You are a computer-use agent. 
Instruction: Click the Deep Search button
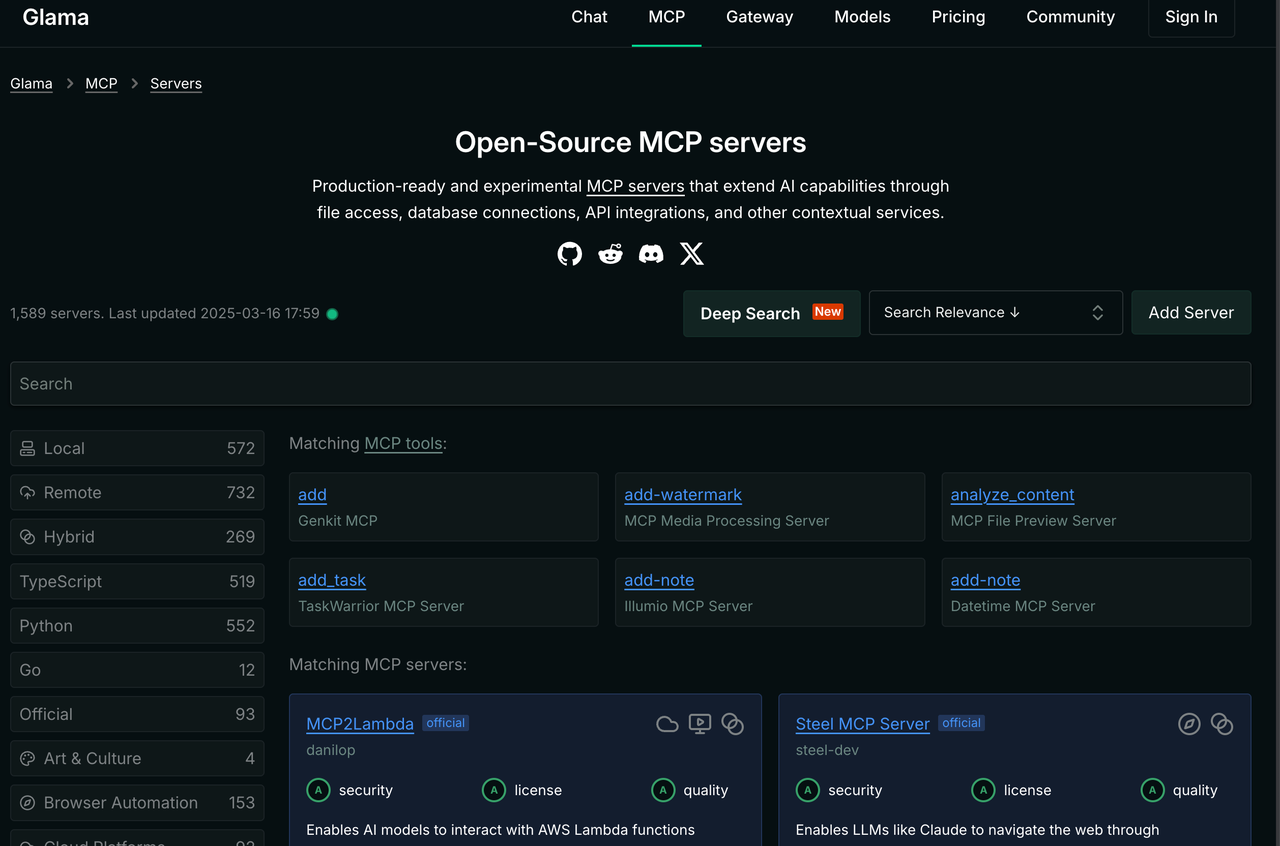tap(772, 313)
